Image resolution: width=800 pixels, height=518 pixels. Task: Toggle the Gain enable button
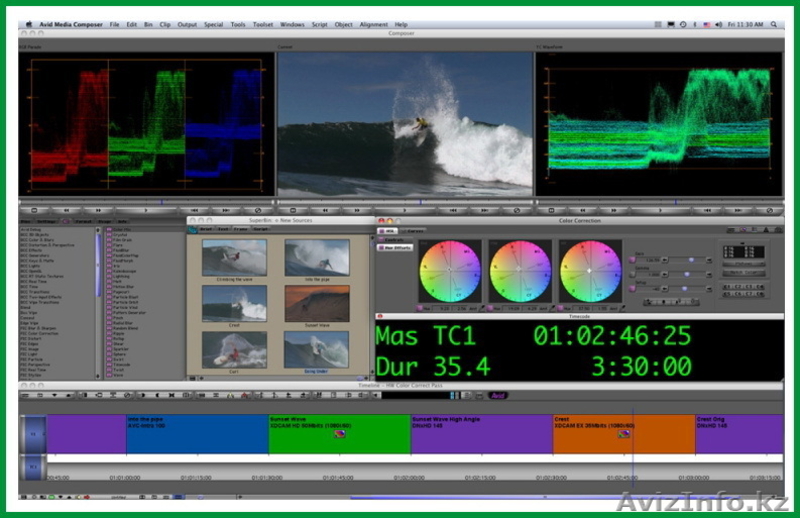click(631, 260)
